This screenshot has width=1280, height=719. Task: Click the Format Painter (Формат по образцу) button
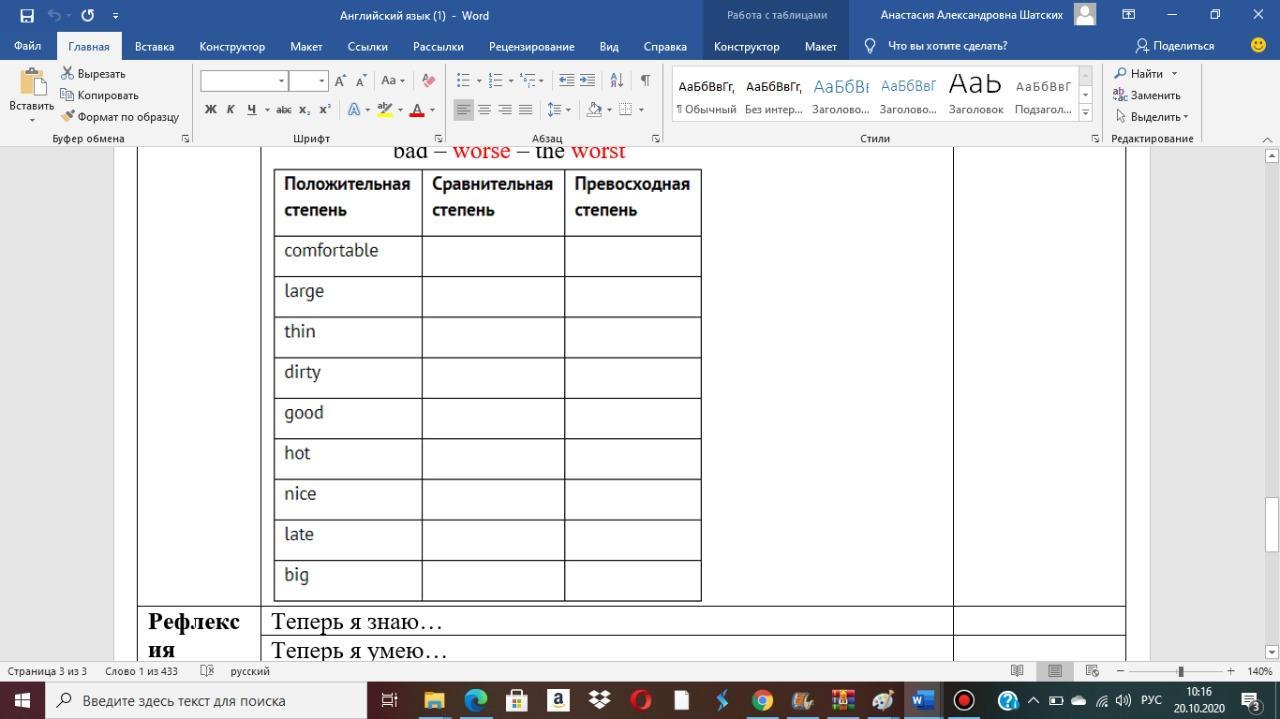click(120, 117)
